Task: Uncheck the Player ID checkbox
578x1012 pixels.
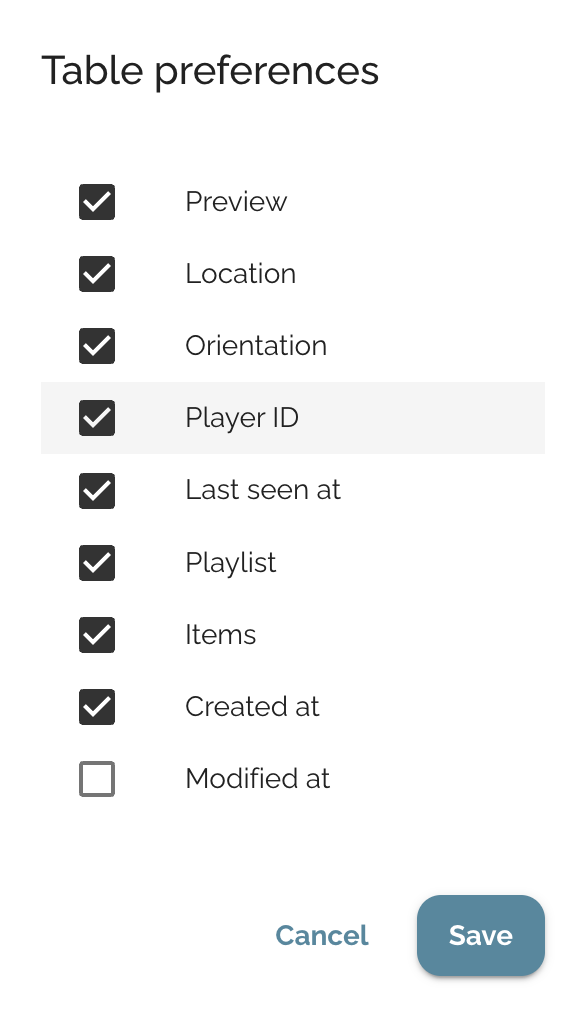Action: coord(97,418)
